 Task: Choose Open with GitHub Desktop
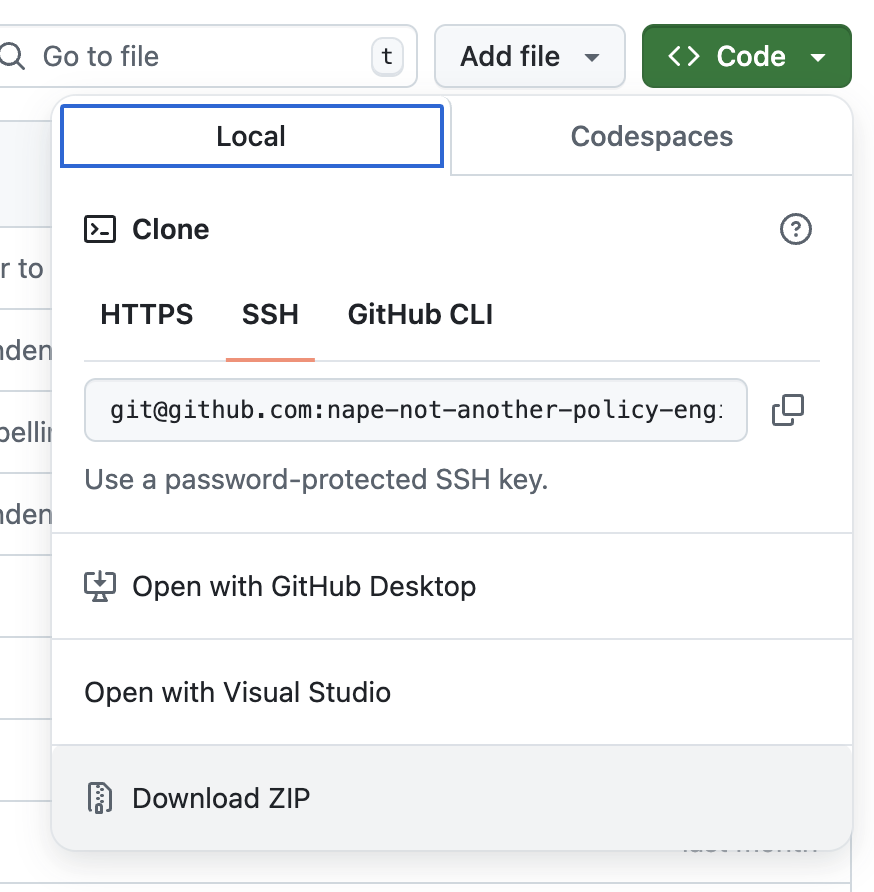click(452, 587)
